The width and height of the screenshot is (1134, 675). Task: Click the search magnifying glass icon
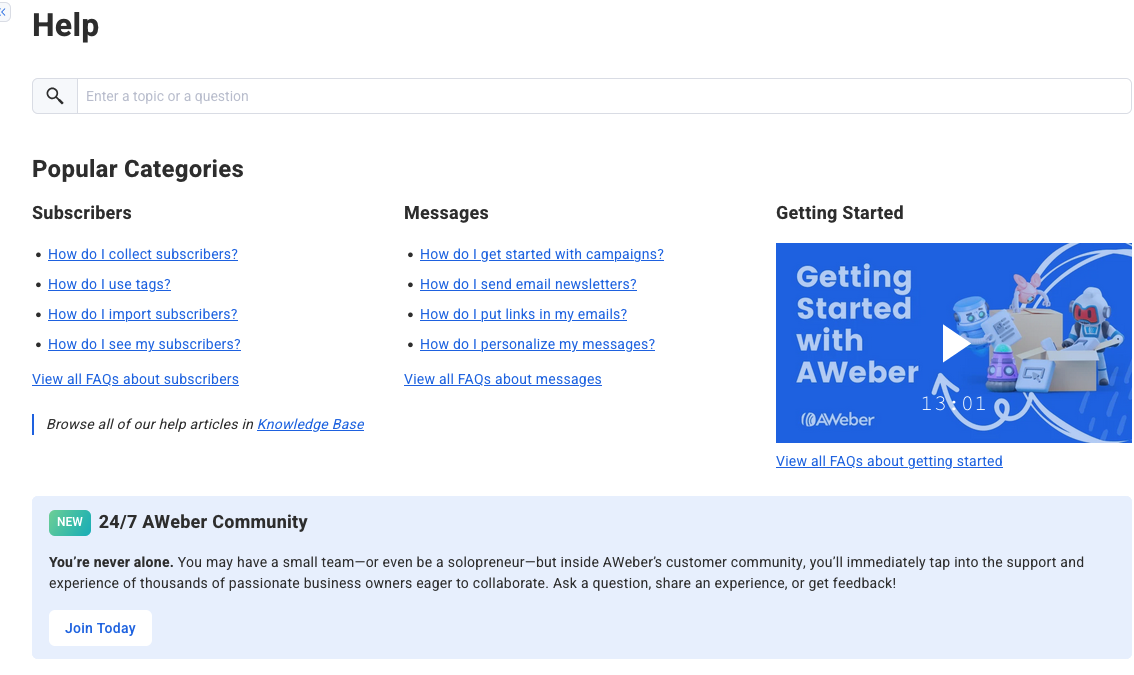[54, 95]
